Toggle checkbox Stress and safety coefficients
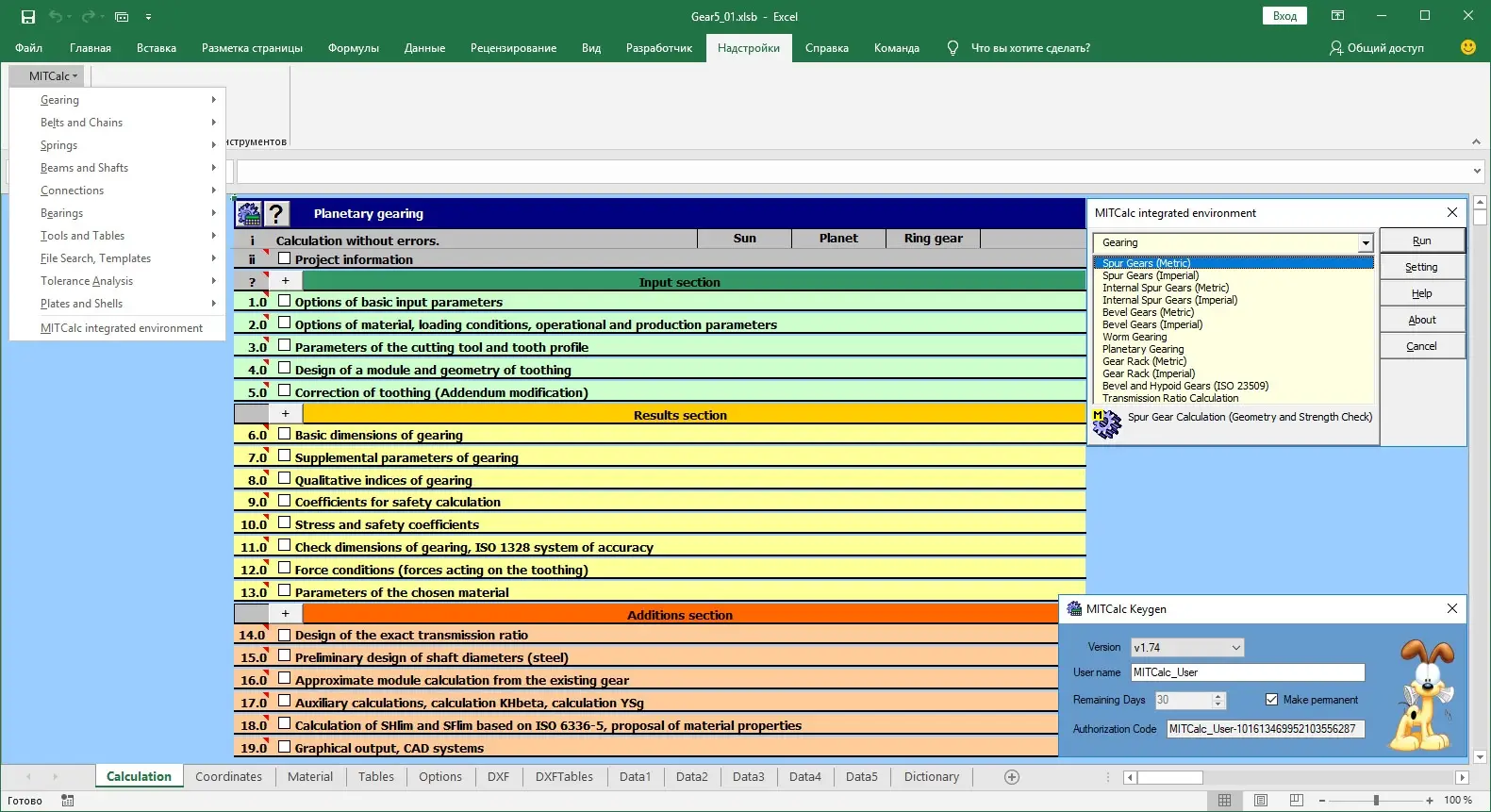This screenshot has height=812, width=1491. tap(285, 523)
